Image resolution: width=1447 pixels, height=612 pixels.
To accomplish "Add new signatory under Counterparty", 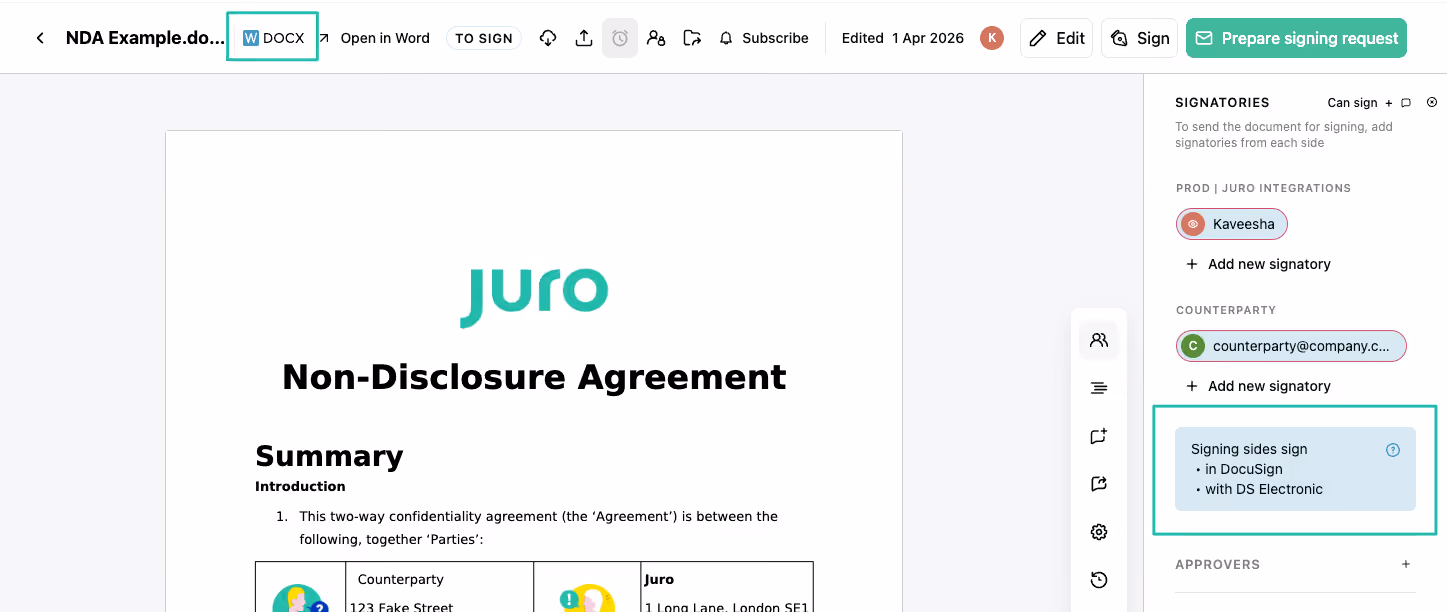I will point(1258,386).
